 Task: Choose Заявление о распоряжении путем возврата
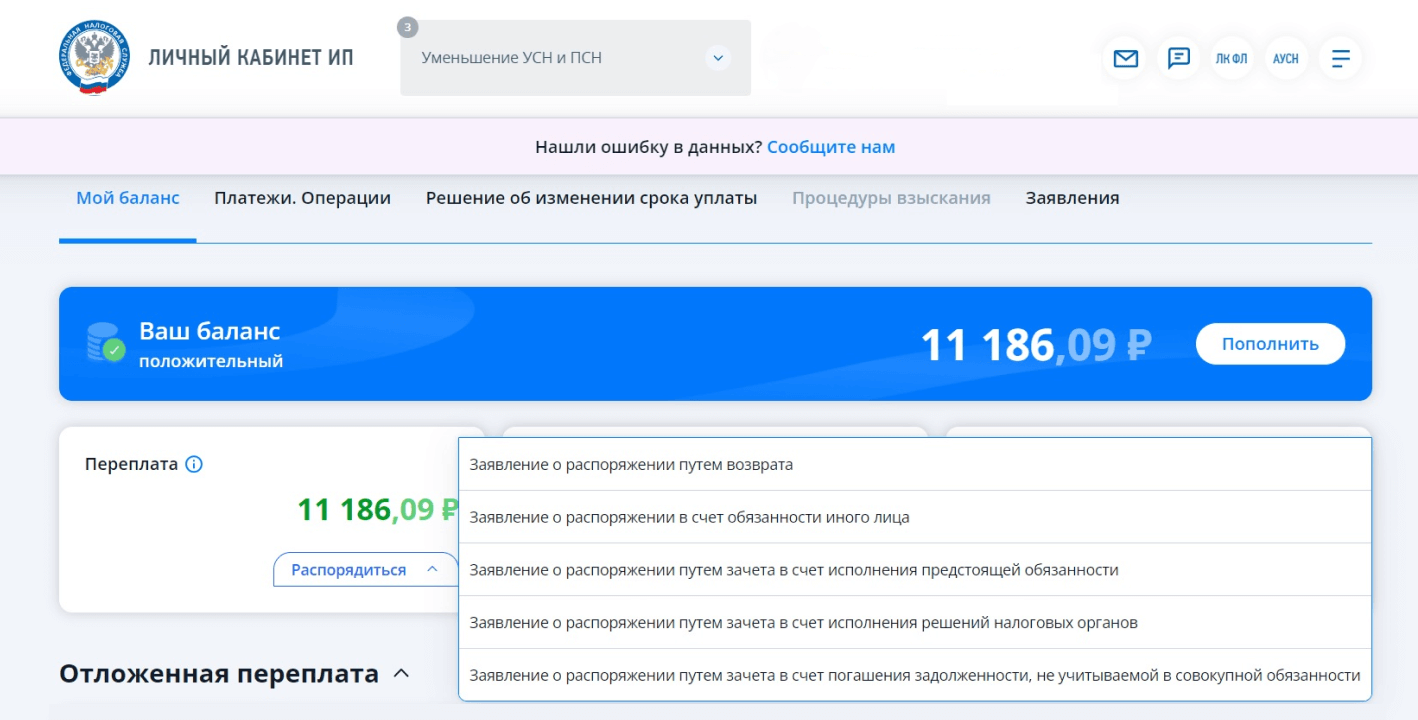pyautogui.click(x=631, y=465)
